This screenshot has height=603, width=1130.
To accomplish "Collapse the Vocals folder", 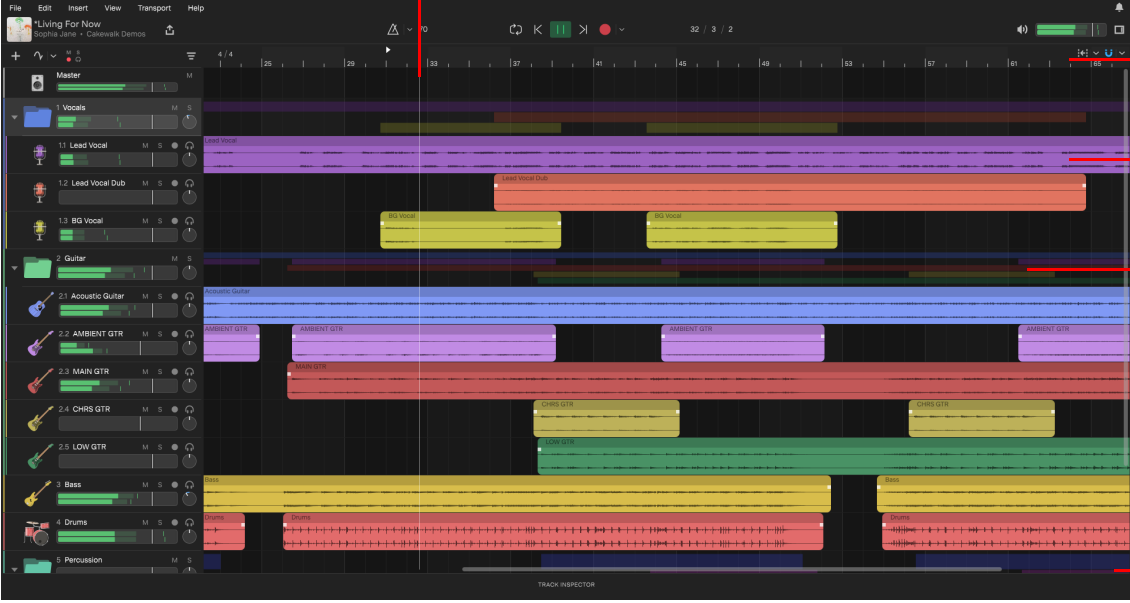I will [x=14, y=117].
